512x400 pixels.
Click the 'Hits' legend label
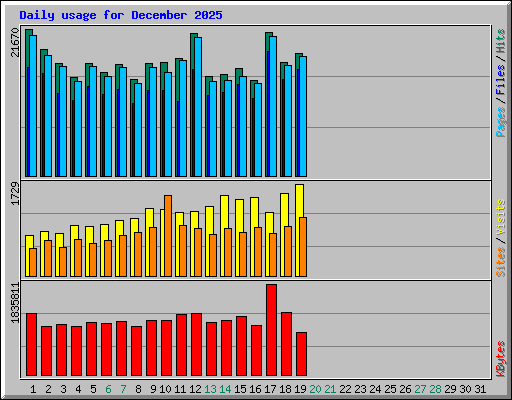pos(501,42)
